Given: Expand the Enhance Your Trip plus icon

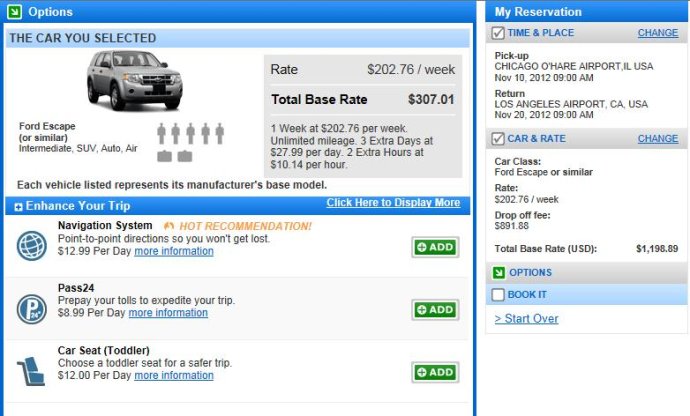Looking at the screenshot, I should (x=18, y=207).
